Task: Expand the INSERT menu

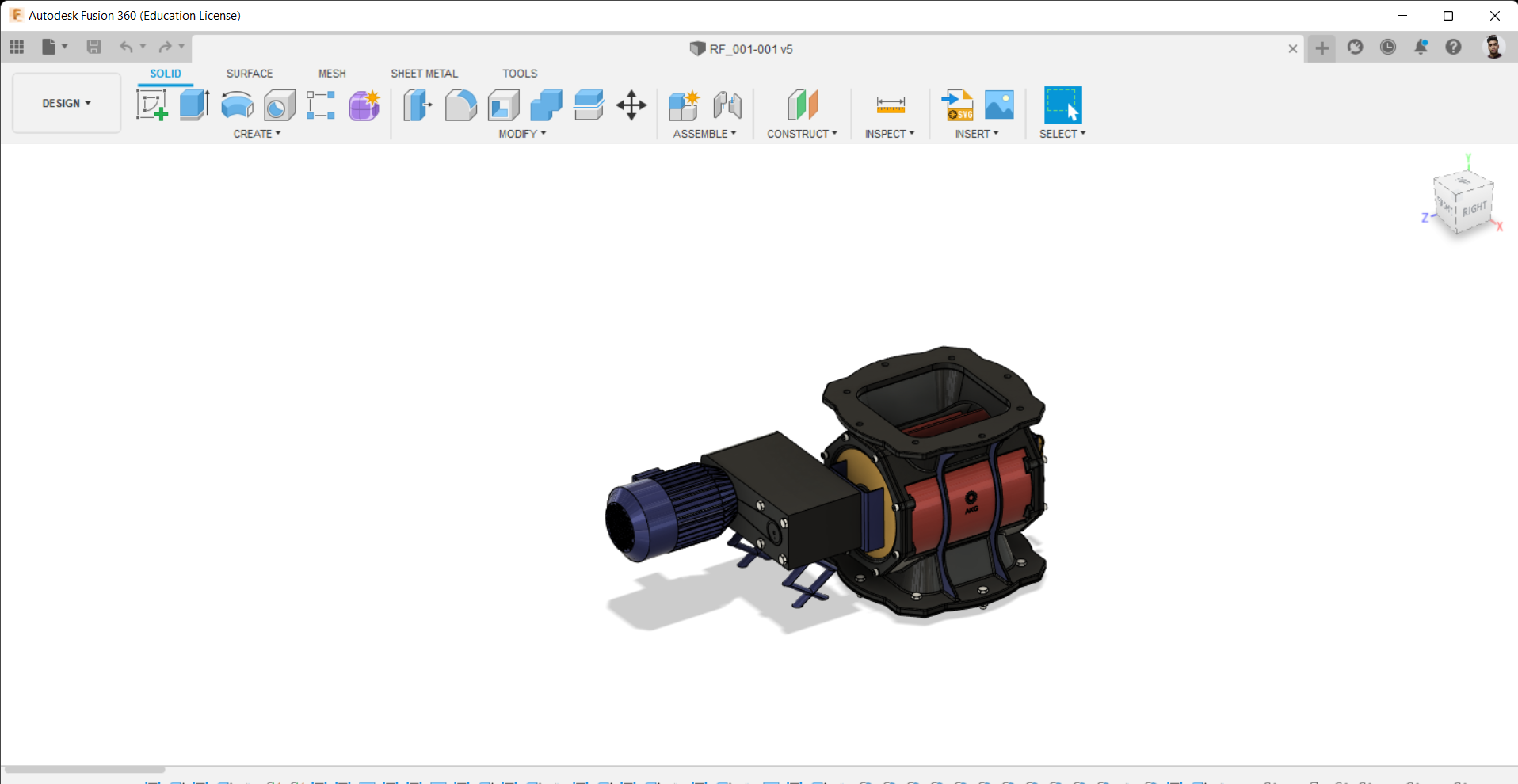Action: pyautogui.click(x=977, y=134)
